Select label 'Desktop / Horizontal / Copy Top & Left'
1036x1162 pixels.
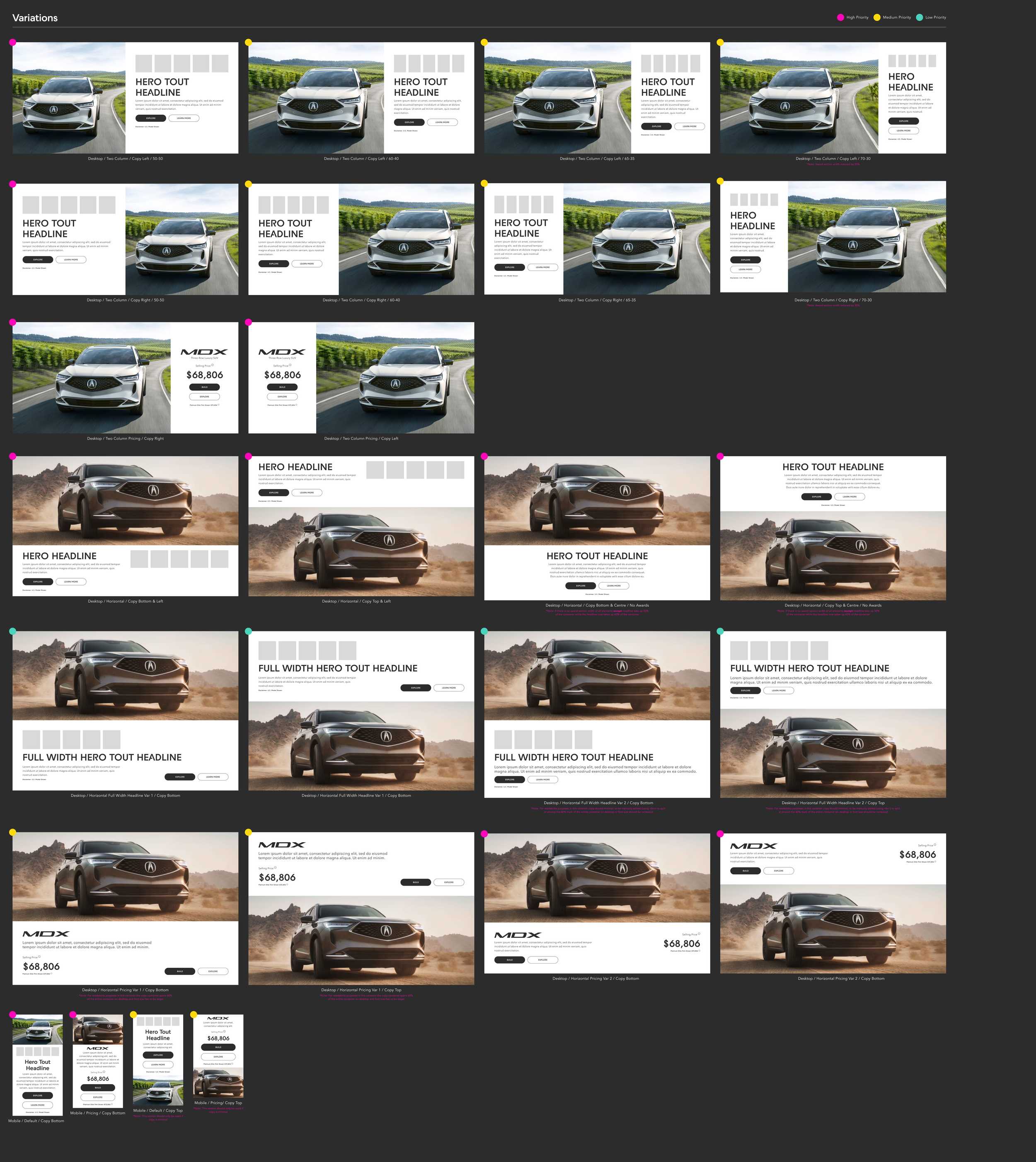click(356, 601)
